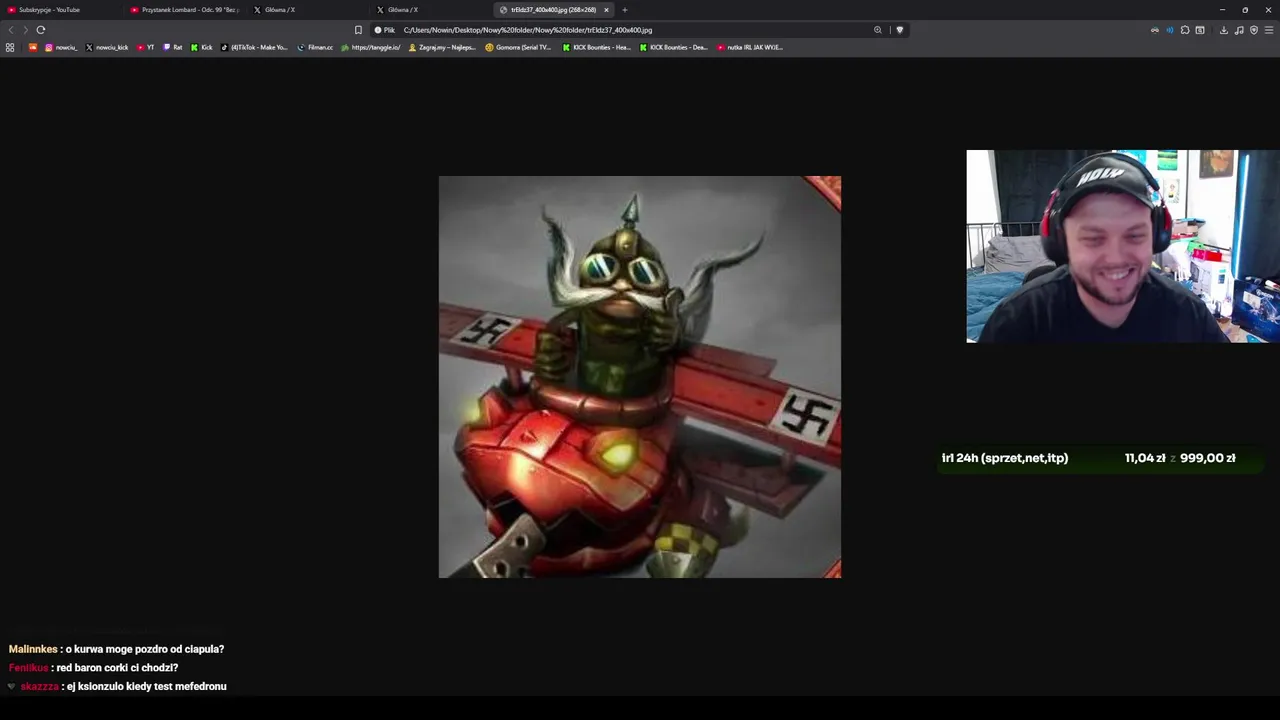The width and height of the screenshot is (1280, 720).
Task: Open the apps grid icon on bookmarks bar
Action: coord(10,47)
